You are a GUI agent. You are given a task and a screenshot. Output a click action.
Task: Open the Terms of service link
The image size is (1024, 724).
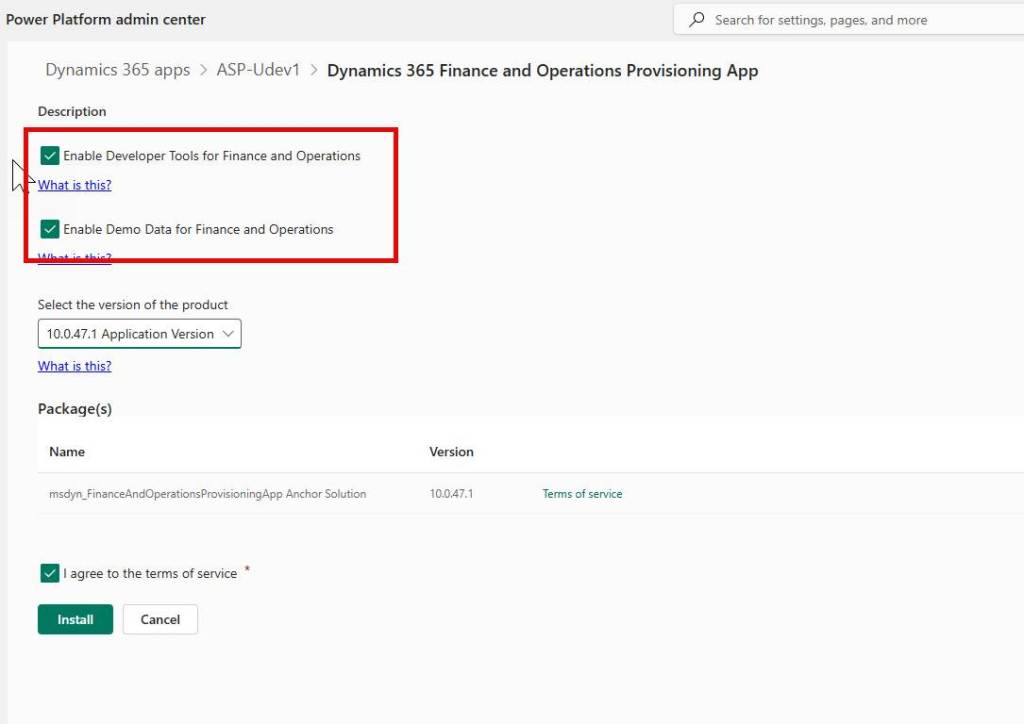coord(582,494)
